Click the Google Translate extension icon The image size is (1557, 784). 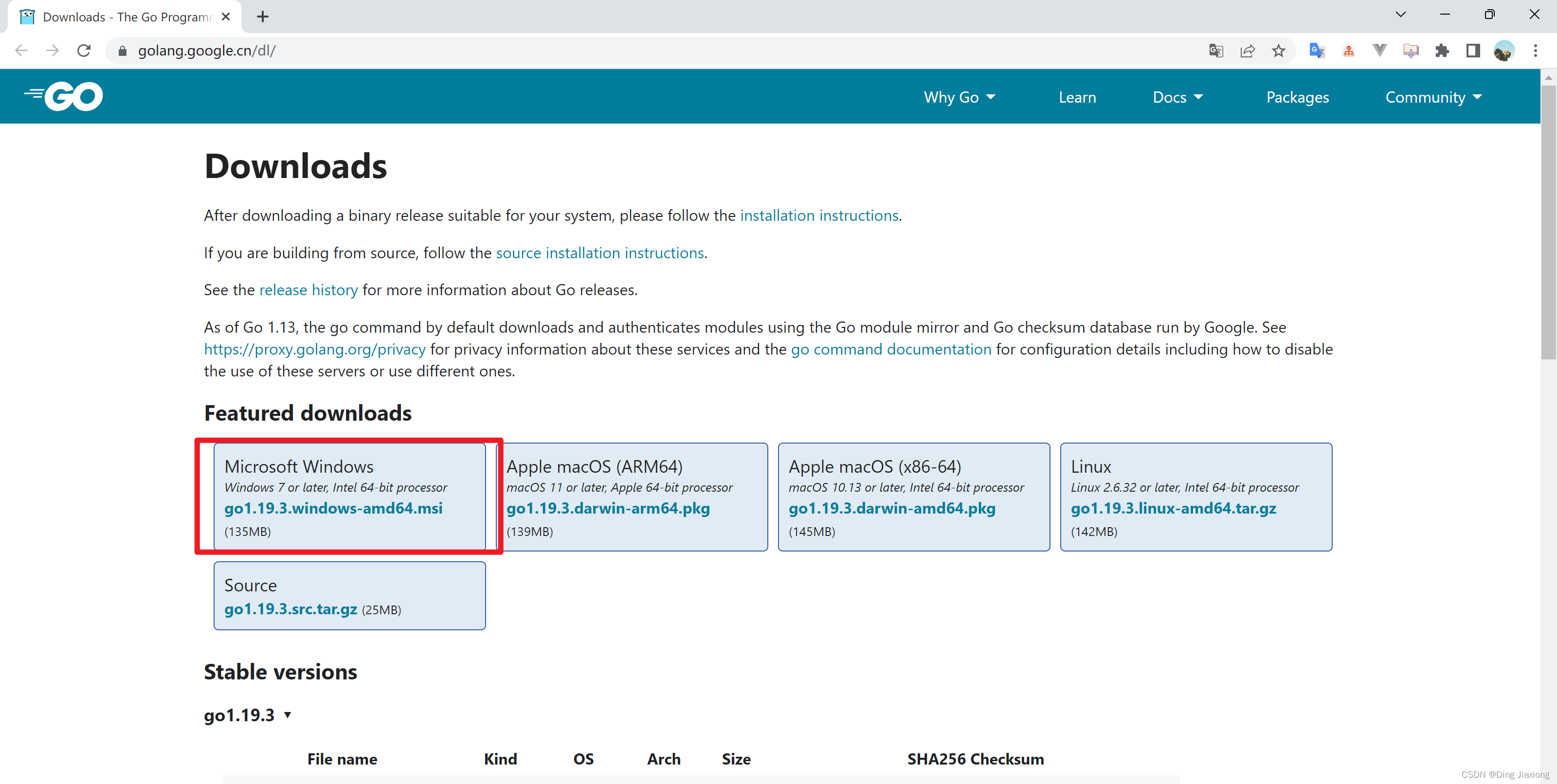[x=1317, y=51]
